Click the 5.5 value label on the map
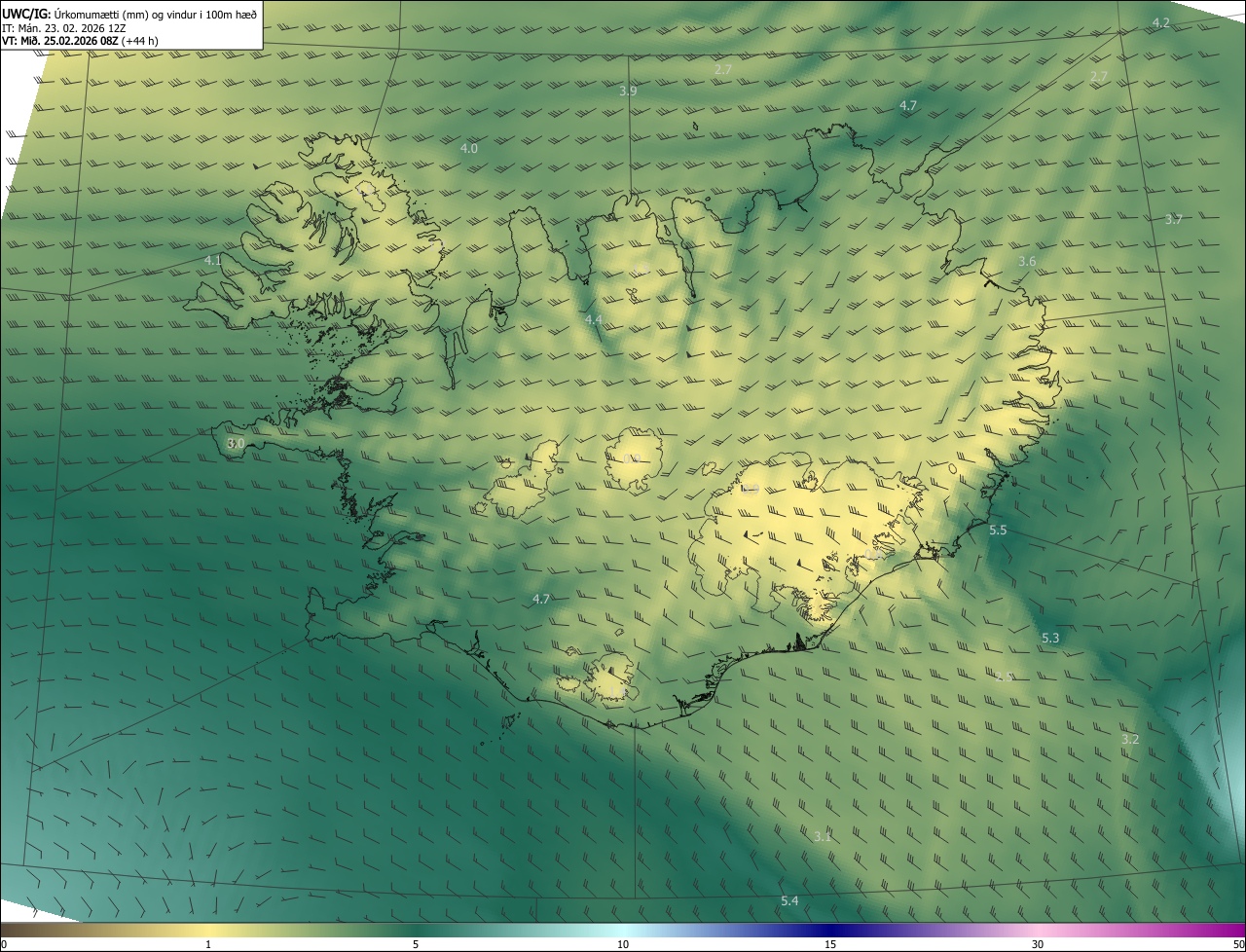1246x952 pixels. pyautogui.click(x=998, y=530)
